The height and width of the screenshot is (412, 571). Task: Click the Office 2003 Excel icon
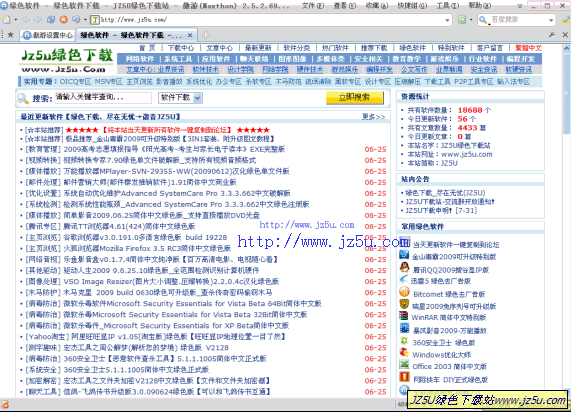404,364
